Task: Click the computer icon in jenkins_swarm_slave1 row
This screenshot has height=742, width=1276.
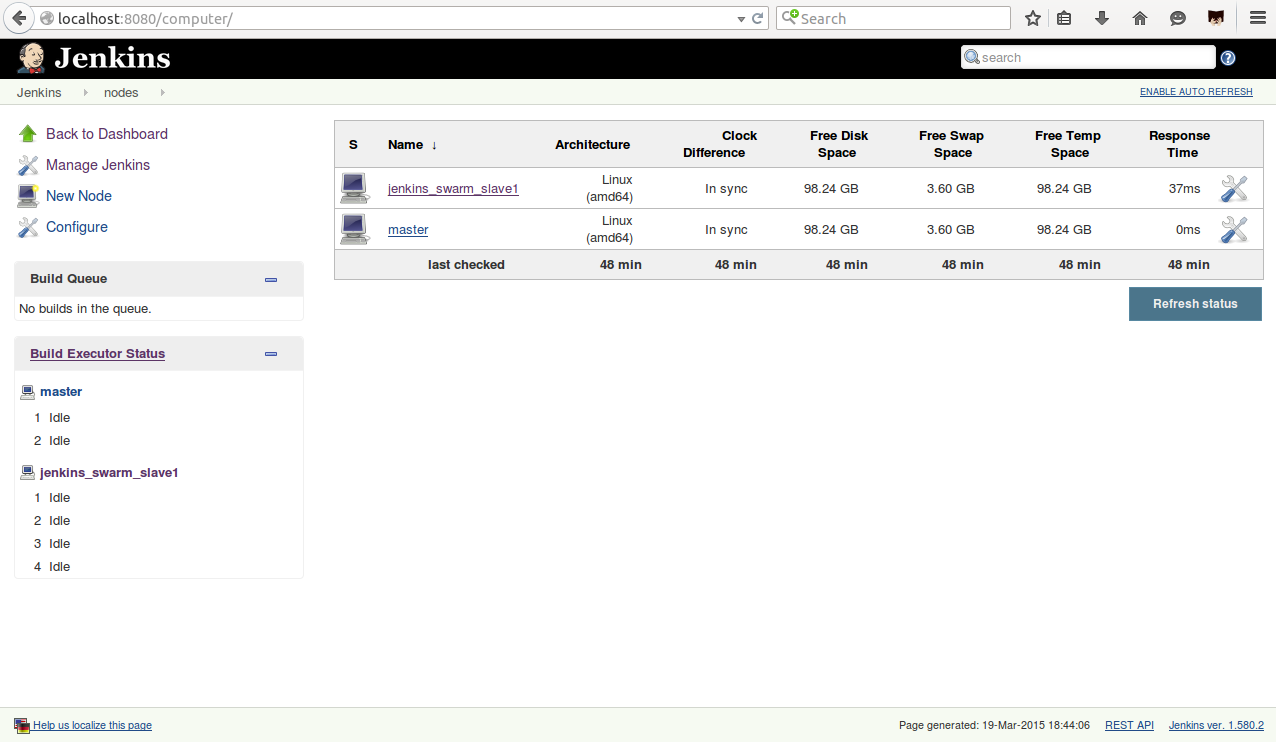Action: 354,188
